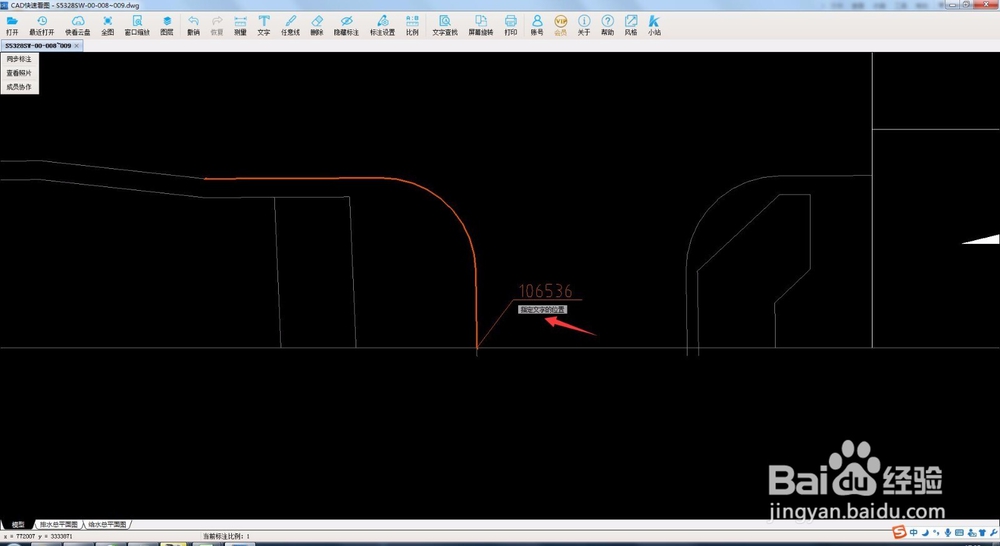Select the 任意线 freehand line tool

tap(291, 26)
